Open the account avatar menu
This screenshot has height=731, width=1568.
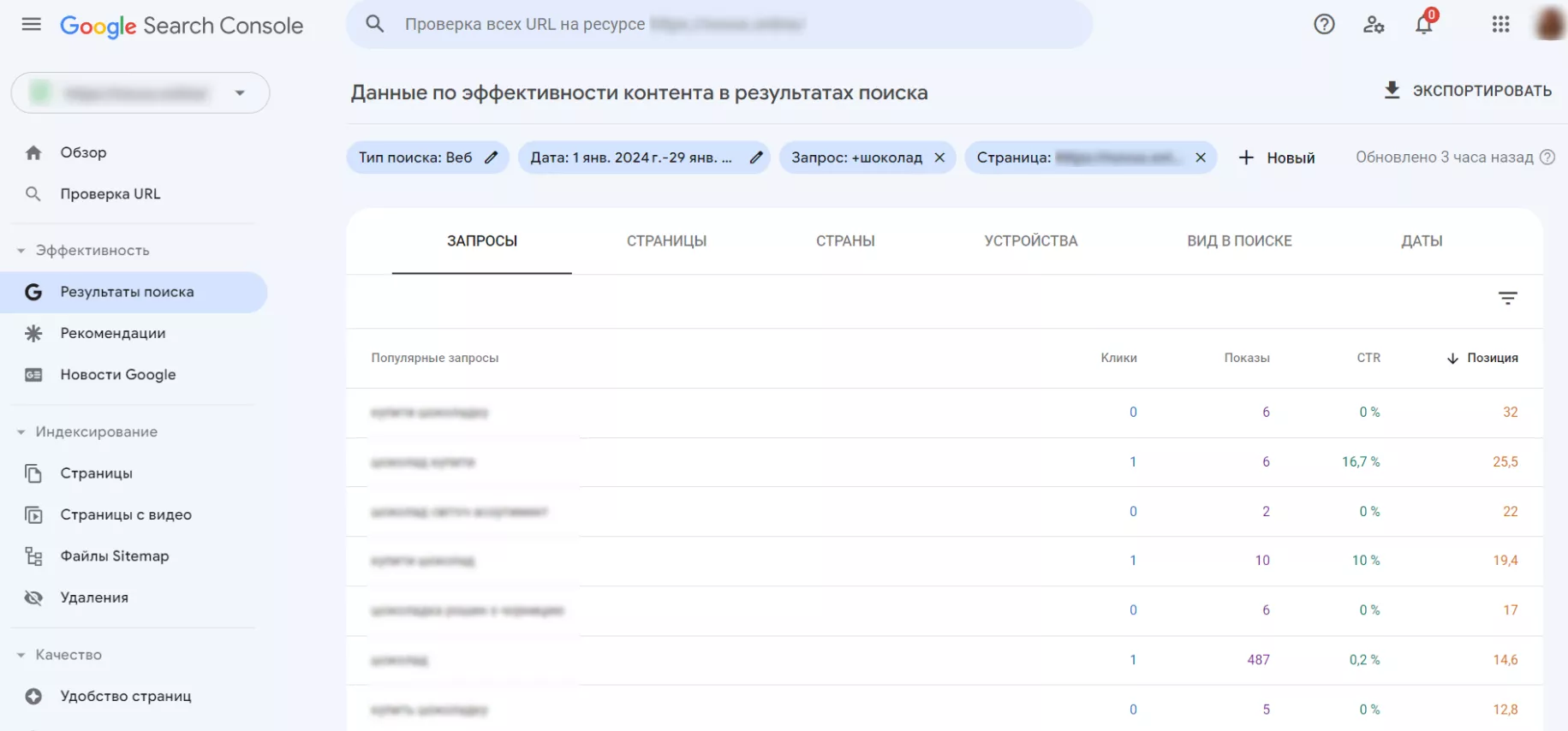click(x=1551, y=24)
